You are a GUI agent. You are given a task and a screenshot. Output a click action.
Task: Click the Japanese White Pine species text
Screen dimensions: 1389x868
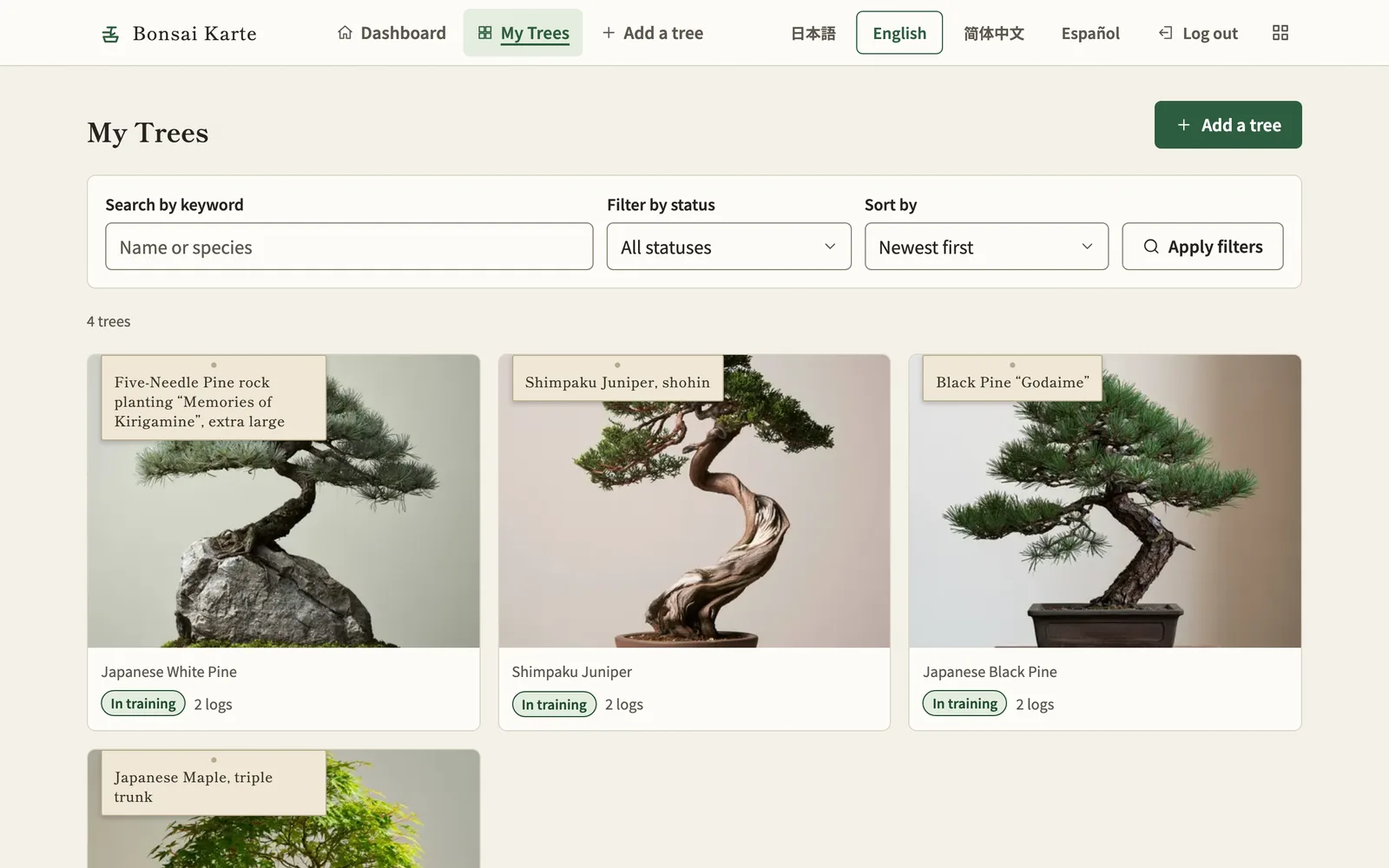point(168,672)
